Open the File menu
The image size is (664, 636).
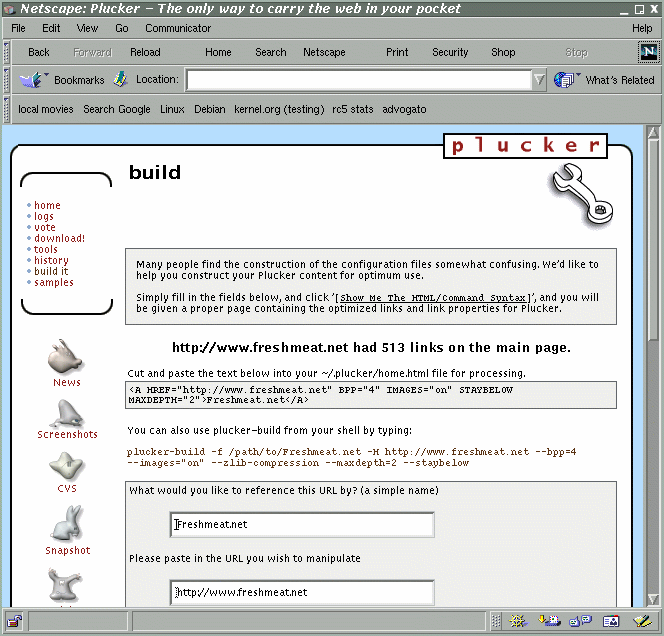click(18, 28)
